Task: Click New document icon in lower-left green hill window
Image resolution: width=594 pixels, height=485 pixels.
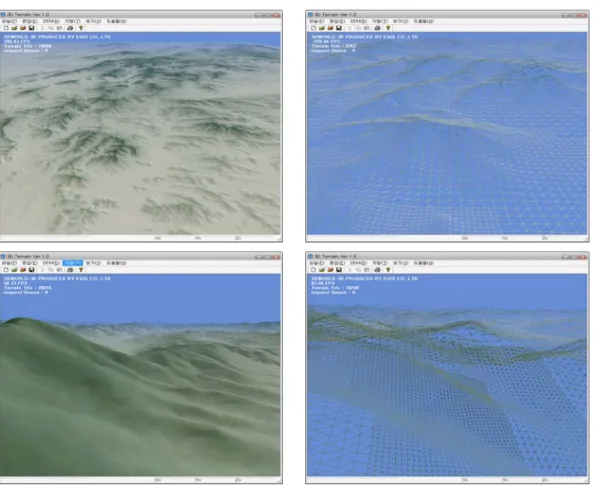Action: tap(6, 270)
